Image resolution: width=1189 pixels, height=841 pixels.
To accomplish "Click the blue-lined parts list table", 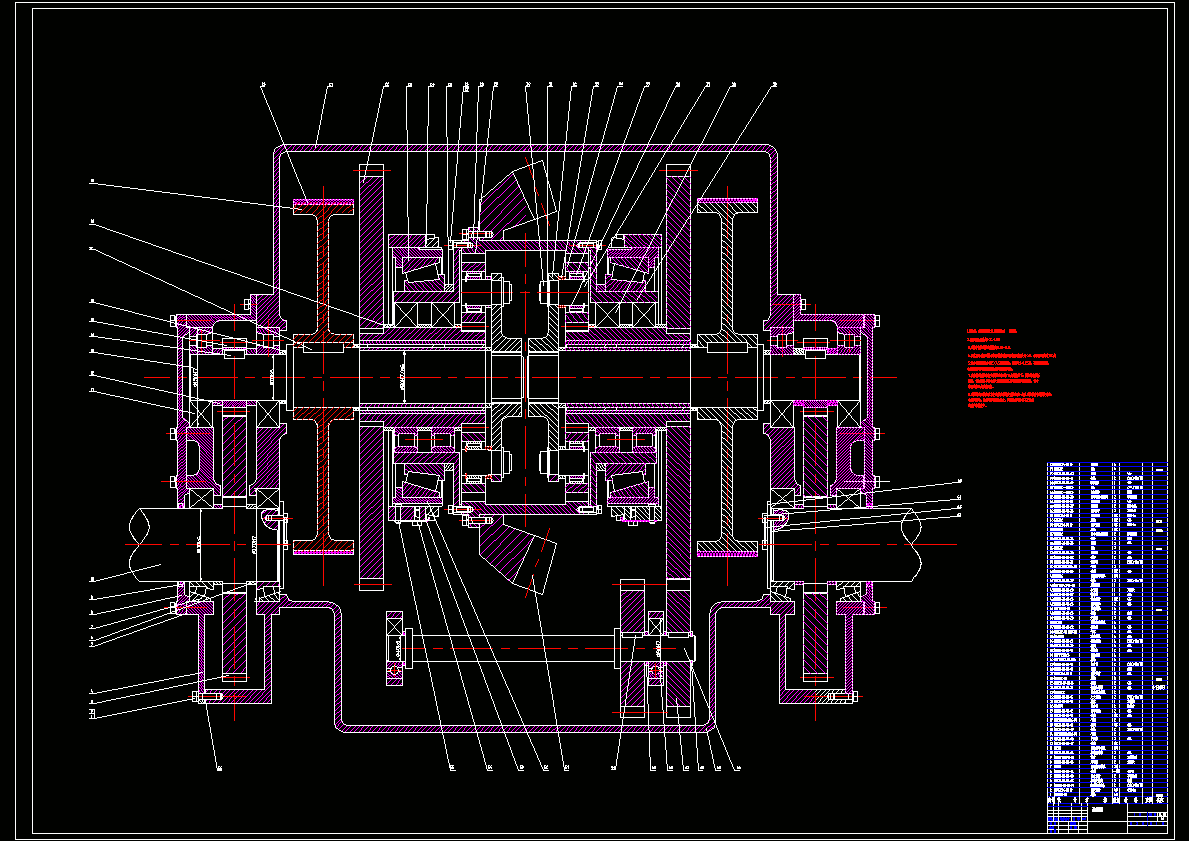I will coord(1107,632).
